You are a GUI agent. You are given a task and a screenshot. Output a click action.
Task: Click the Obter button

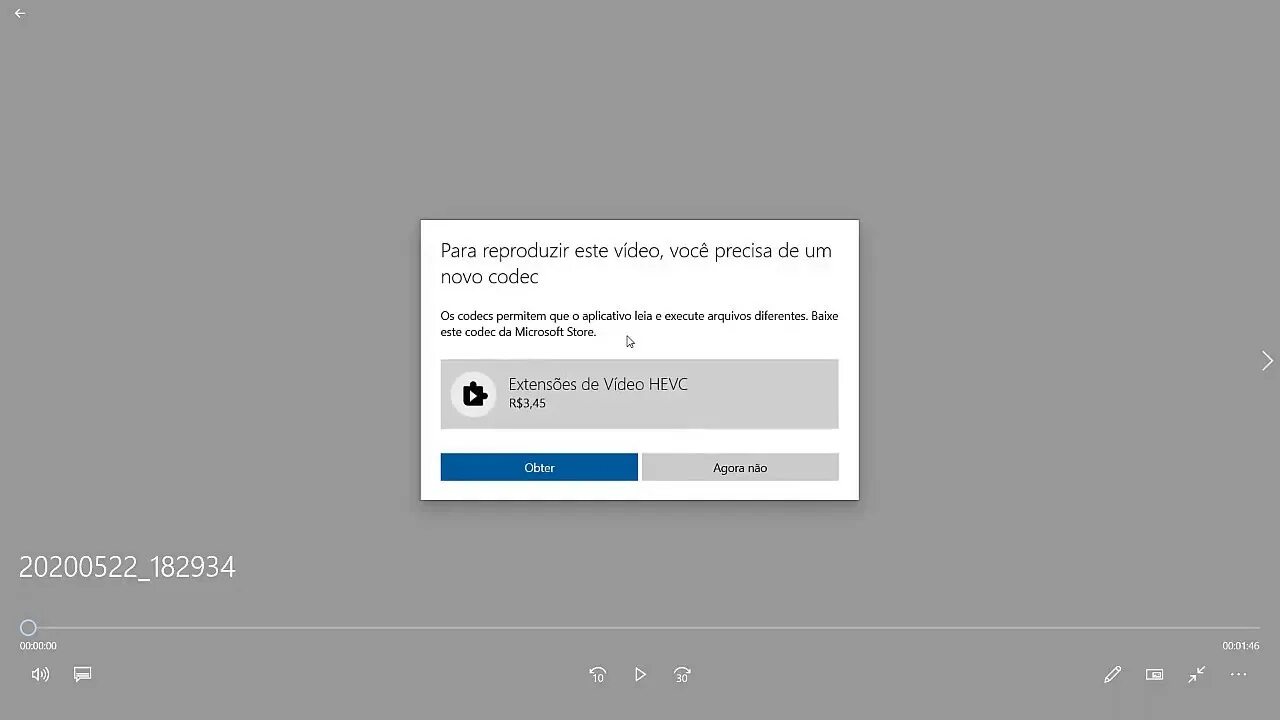(x=539, y=467)
